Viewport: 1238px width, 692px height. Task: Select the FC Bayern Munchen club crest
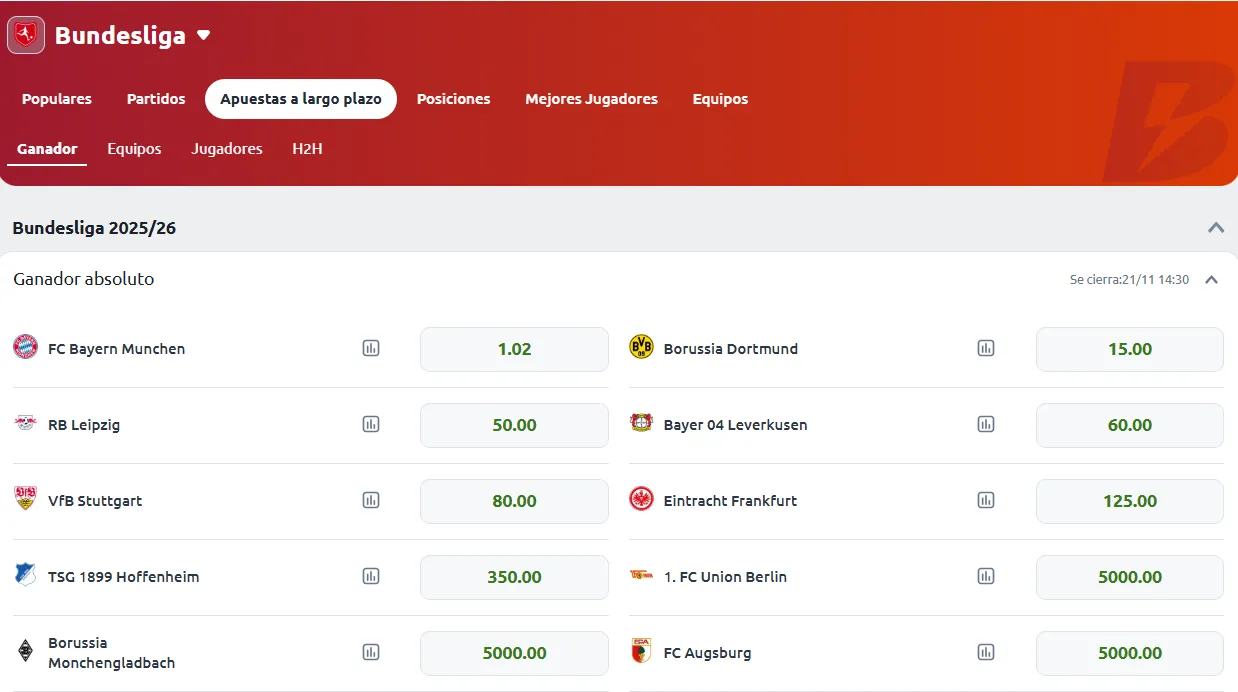[24, 348]
